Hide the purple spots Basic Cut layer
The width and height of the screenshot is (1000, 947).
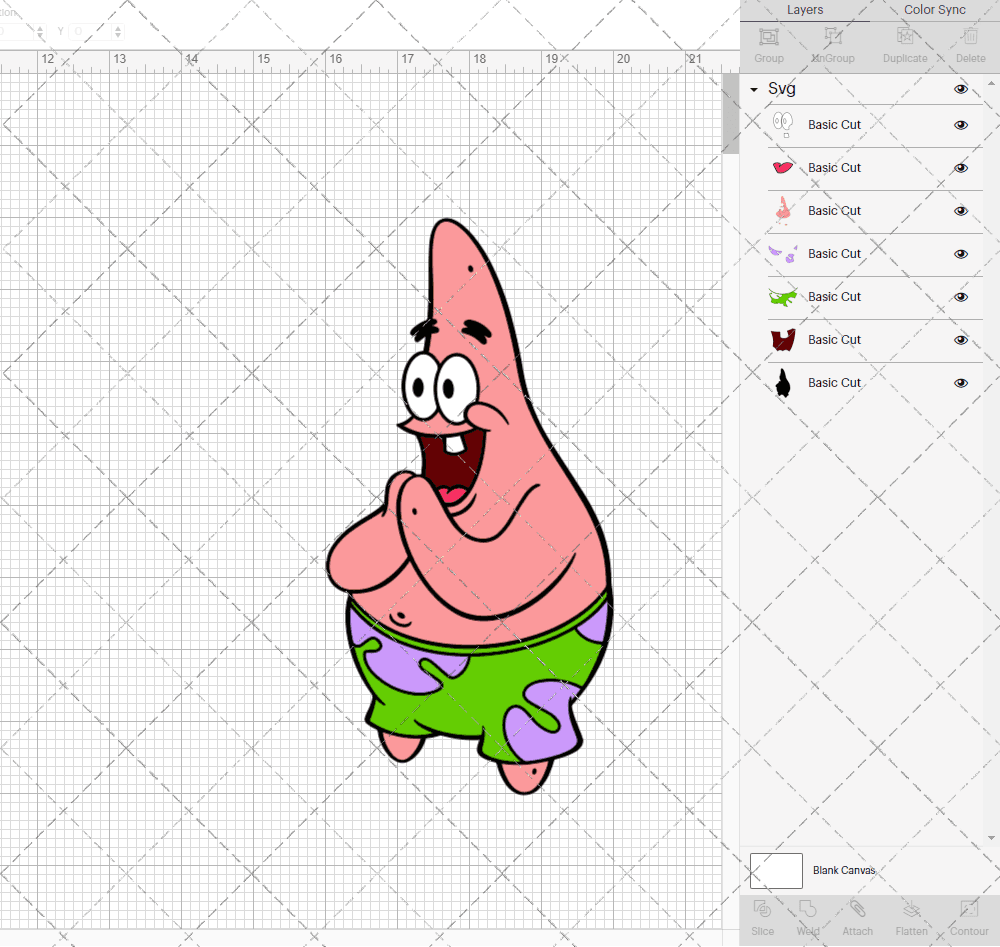(960, 254)
